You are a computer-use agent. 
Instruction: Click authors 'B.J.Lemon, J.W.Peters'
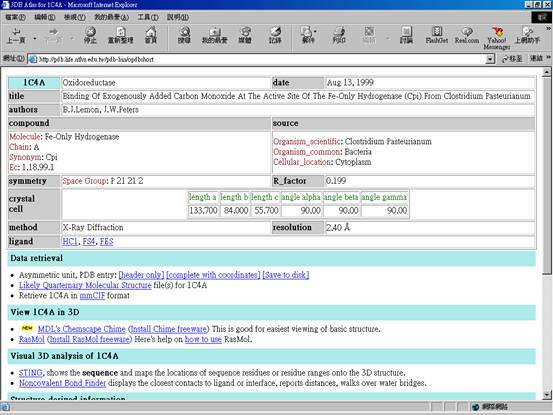click(x=101, y=110)
